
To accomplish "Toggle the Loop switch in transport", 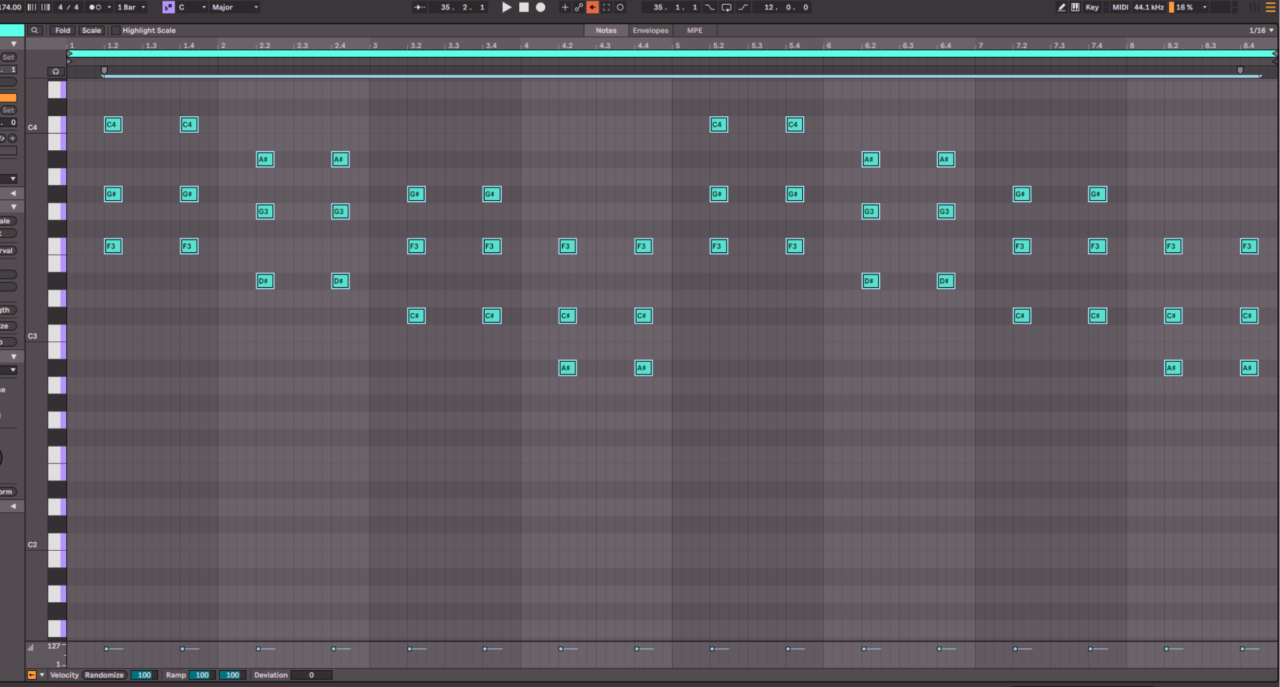I will click(x=726, y=7).
